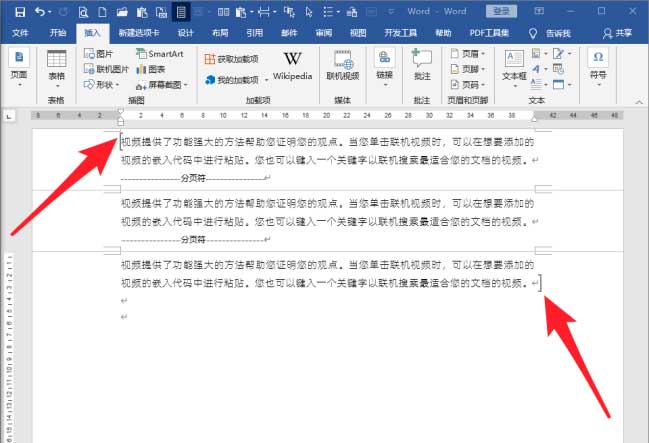Open the ribbon display options icon
649x443 pixels.
coord(539,11)
